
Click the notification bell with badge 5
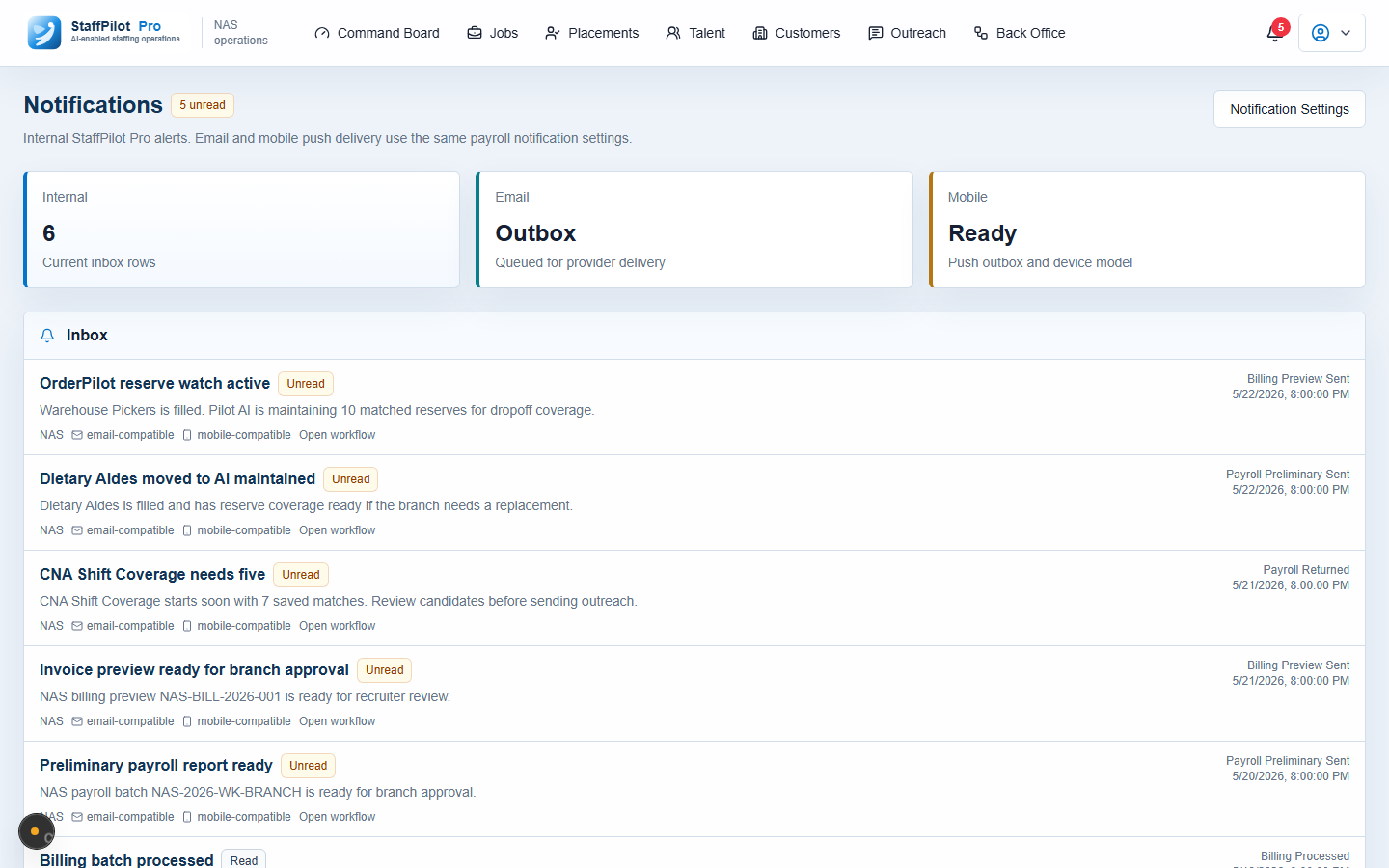click(x=1275, y=33)
